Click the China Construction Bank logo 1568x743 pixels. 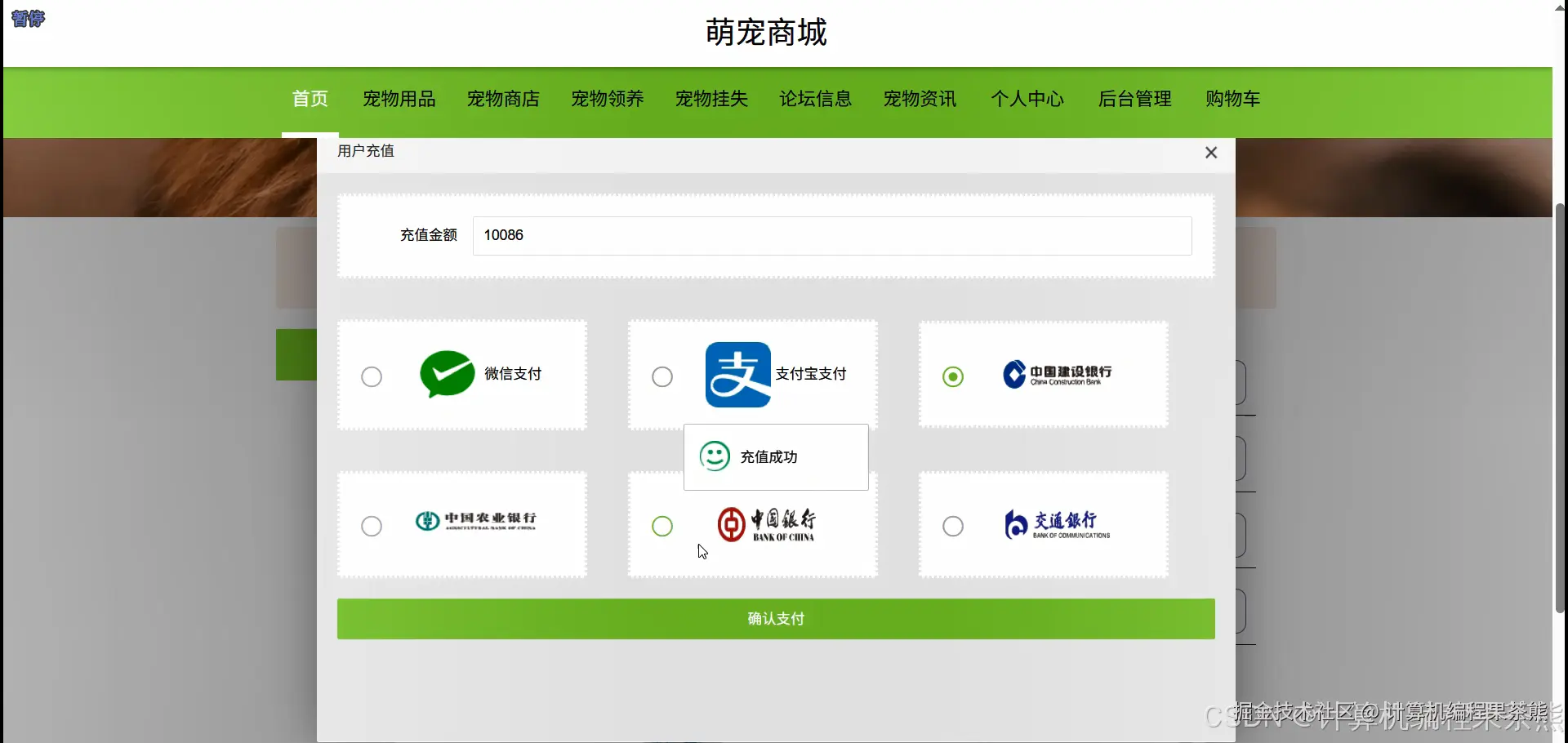pos(1058,374)
